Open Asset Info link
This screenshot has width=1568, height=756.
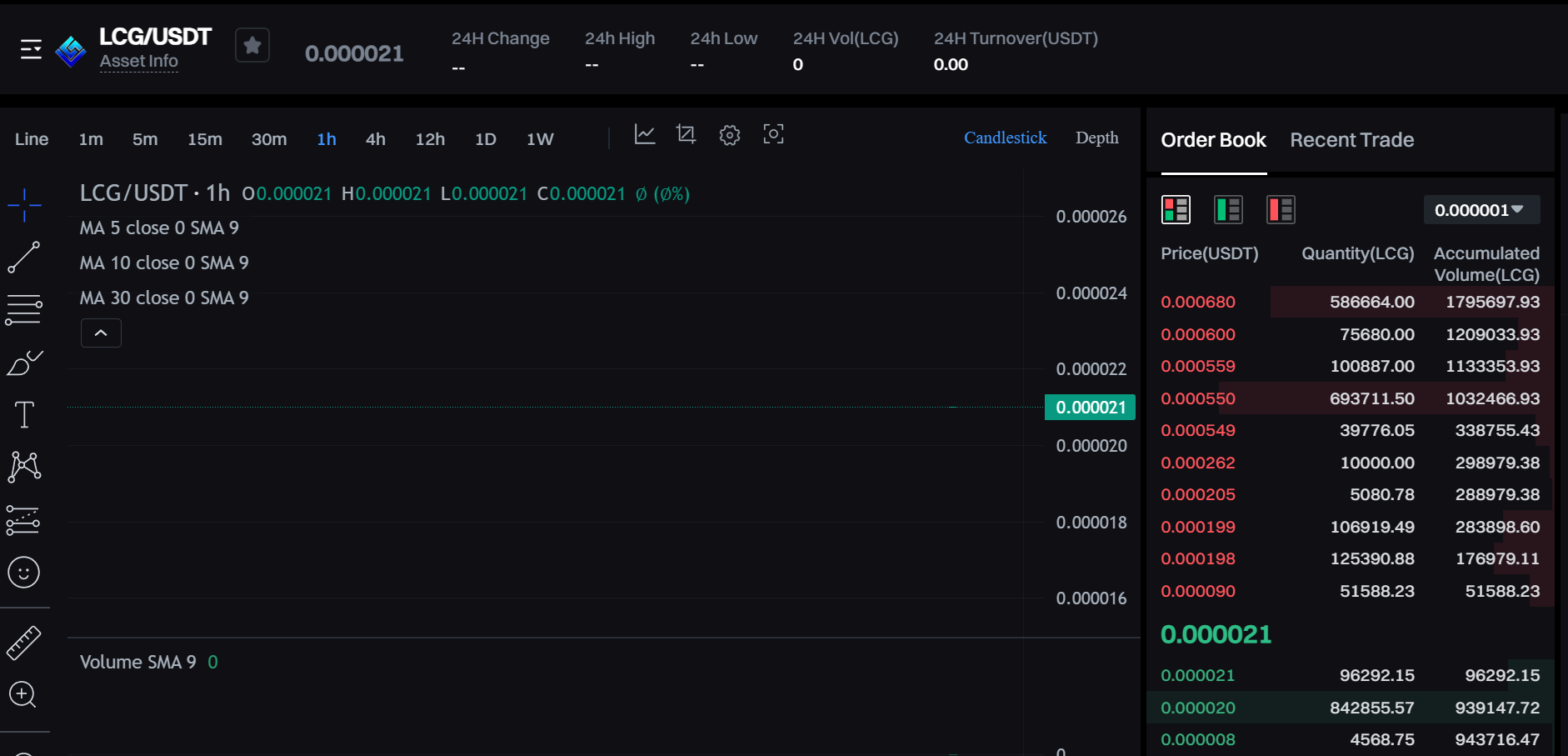pyautogui.click(x=138, y=61)
